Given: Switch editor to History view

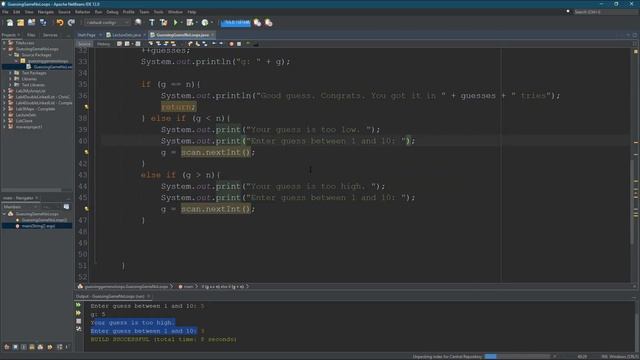Looking at the screenshot, I should point(103,44).
